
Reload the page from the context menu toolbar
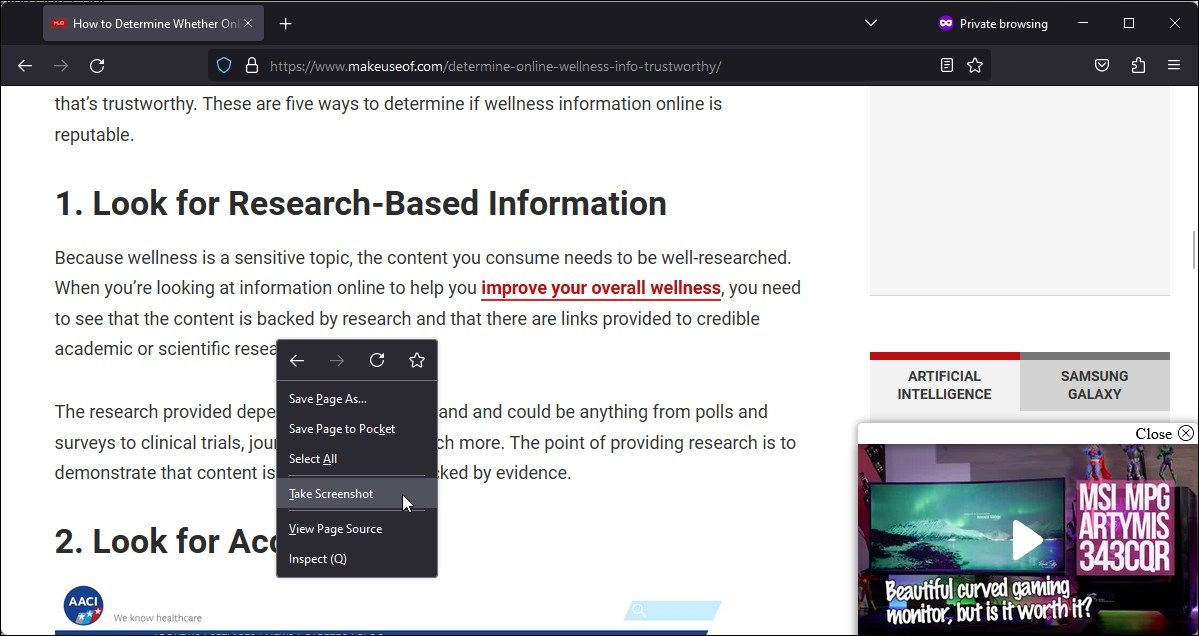tap(377, 360)
